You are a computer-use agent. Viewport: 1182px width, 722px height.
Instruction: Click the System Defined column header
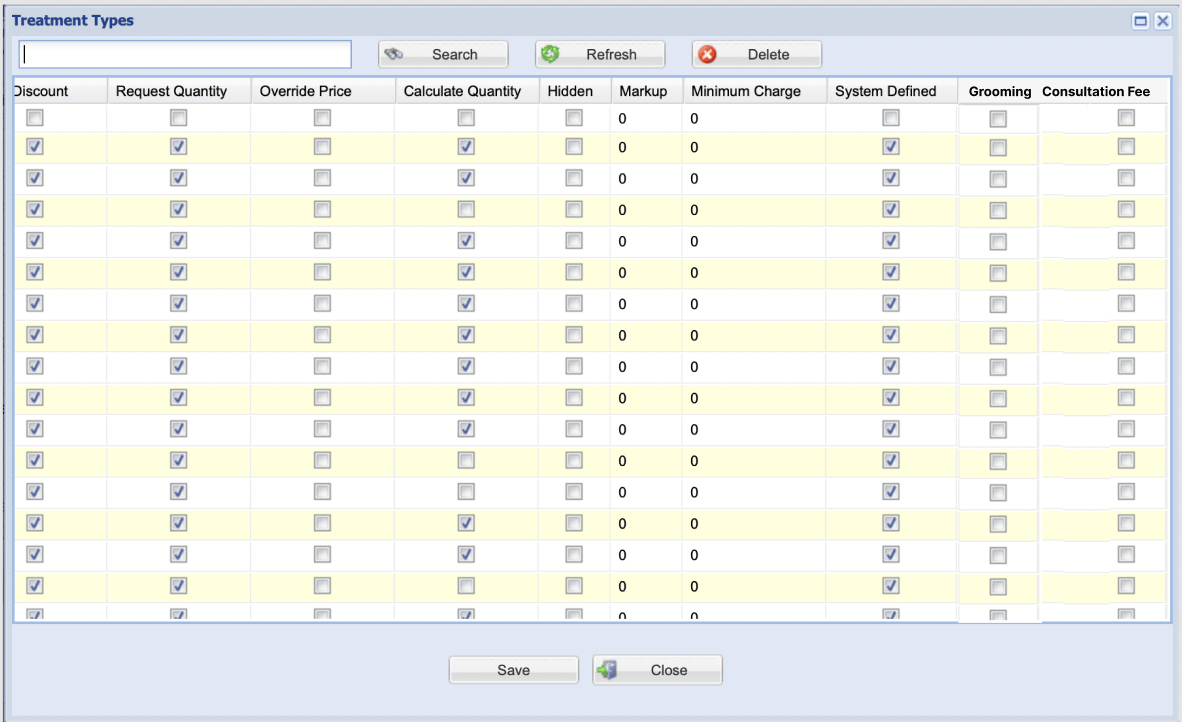[x=892, y=91]
